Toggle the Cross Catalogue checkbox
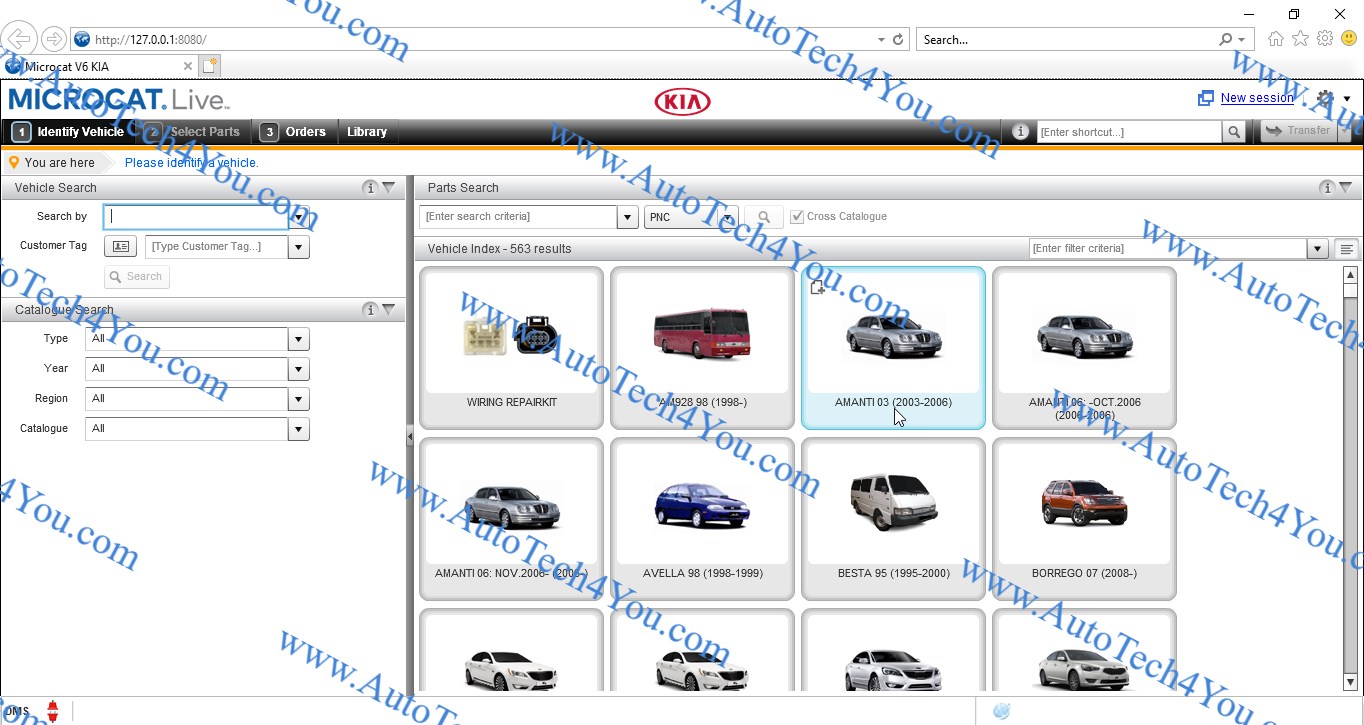The height and width of the screenshot is (725, 1364). tap(797, 217)
